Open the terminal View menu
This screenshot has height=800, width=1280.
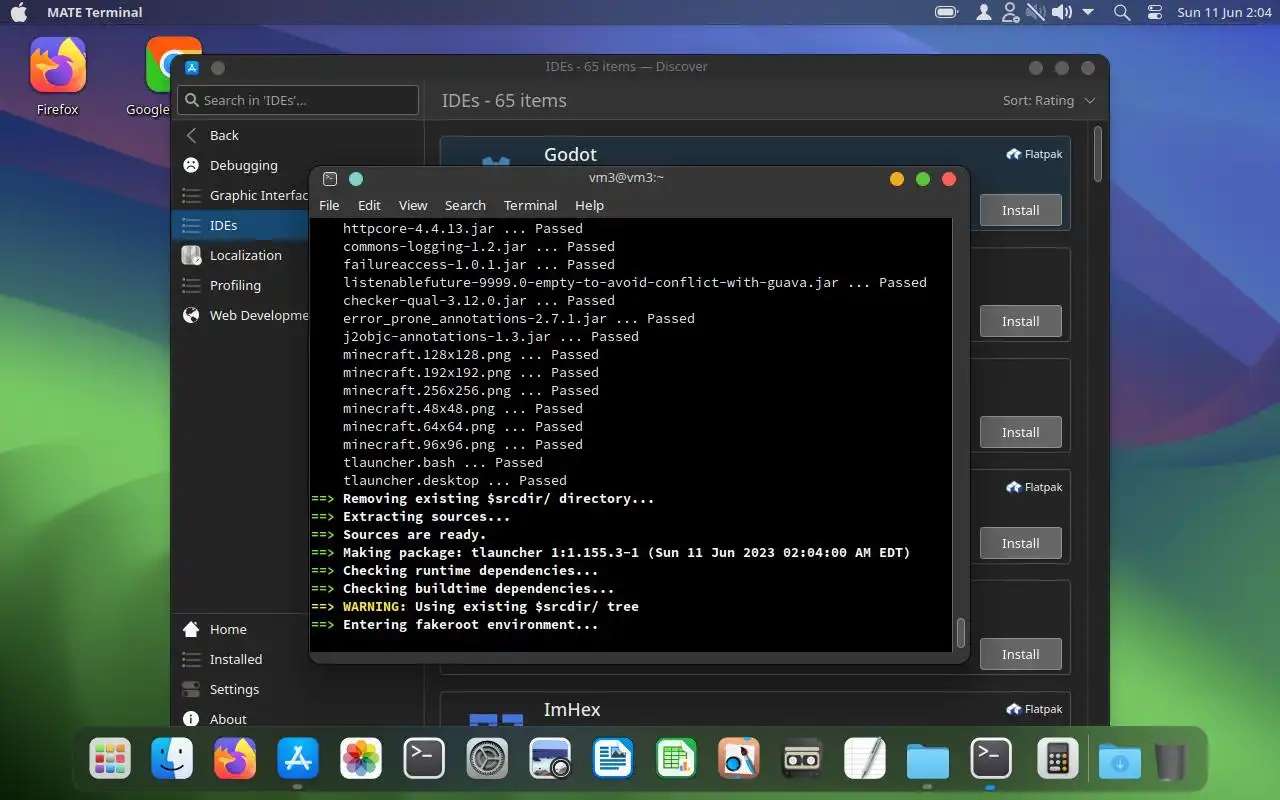coord(413,205)
